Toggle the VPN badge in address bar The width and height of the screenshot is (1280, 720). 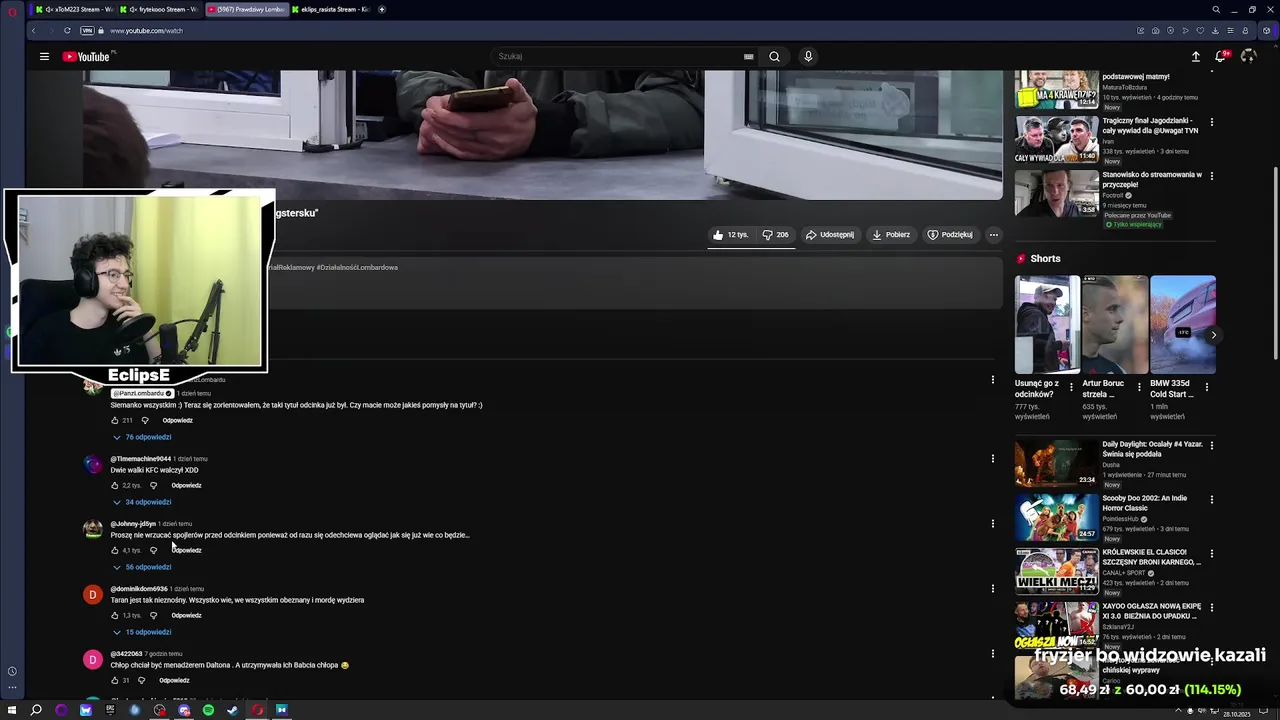[x=87, y=30]
